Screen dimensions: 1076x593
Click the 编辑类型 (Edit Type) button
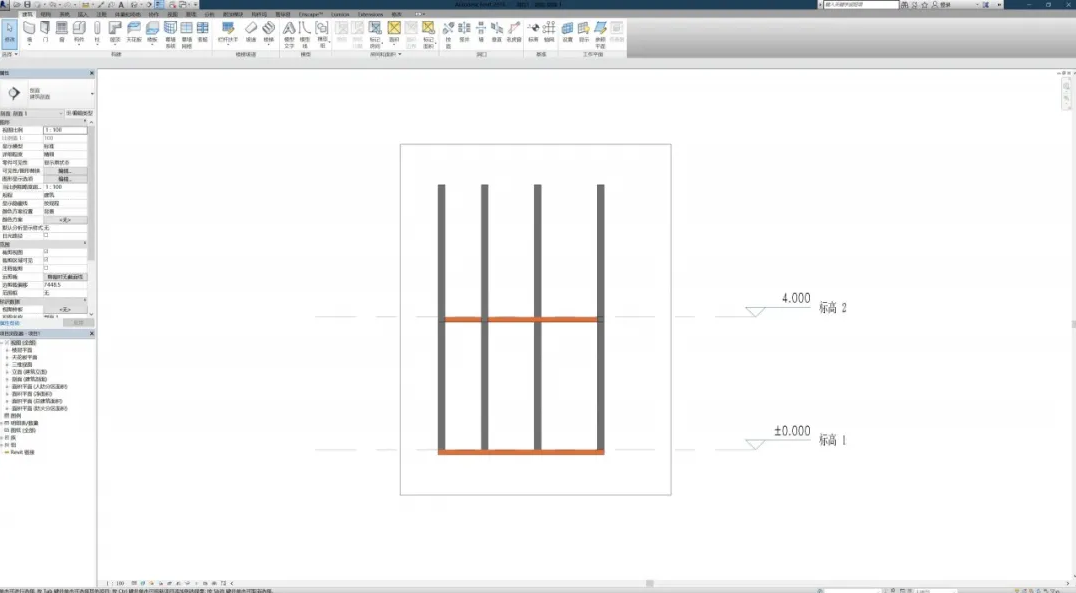80,113
